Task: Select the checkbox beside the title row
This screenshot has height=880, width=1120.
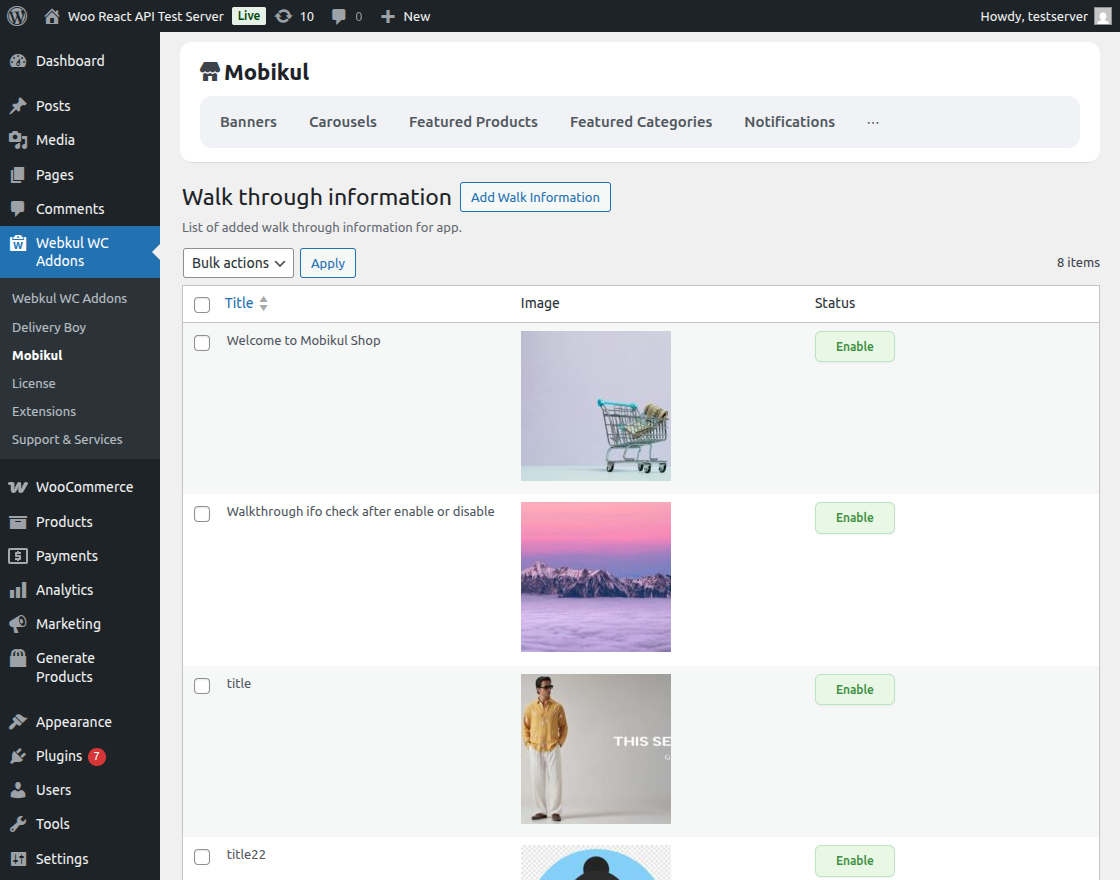Action: click(x=202, y=686)
